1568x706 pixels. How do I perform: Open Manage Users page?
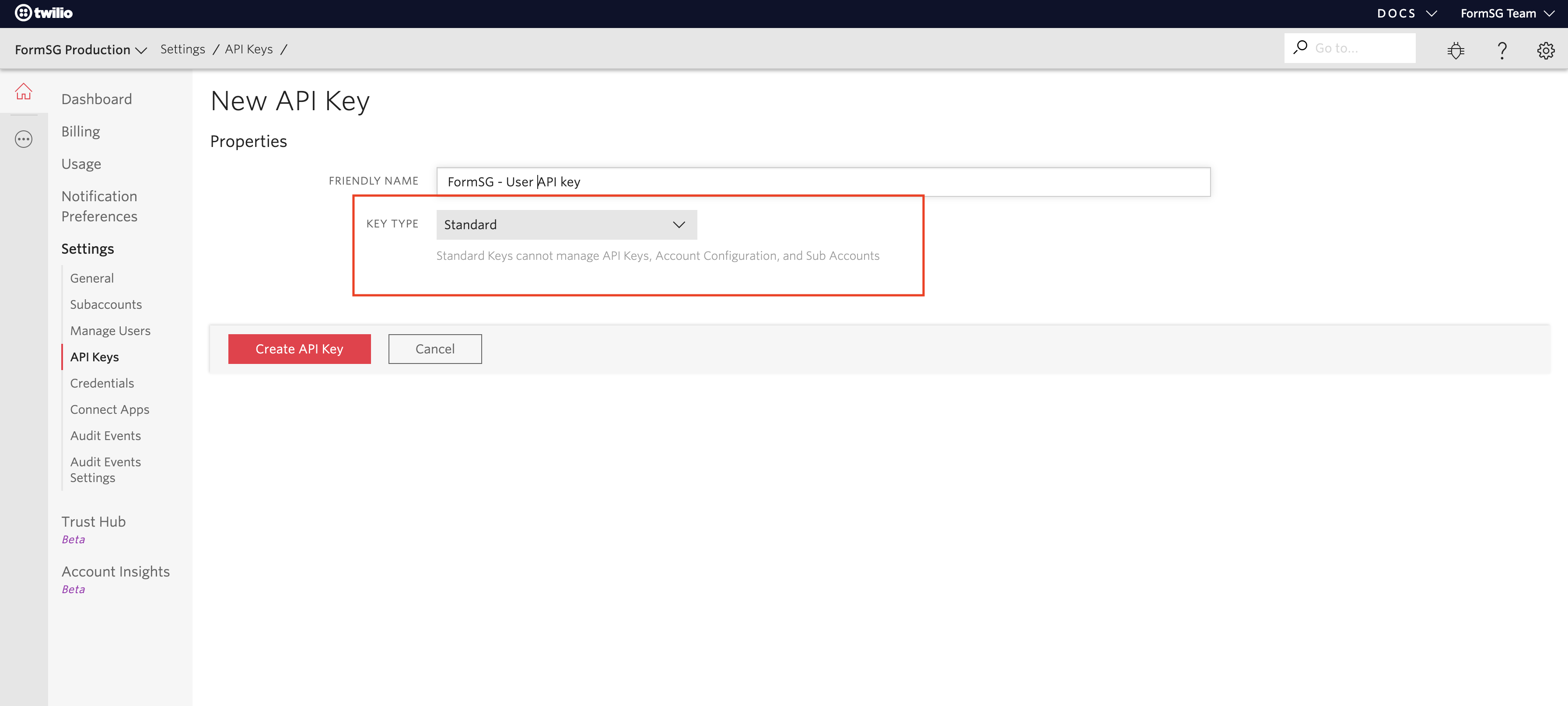110,331
